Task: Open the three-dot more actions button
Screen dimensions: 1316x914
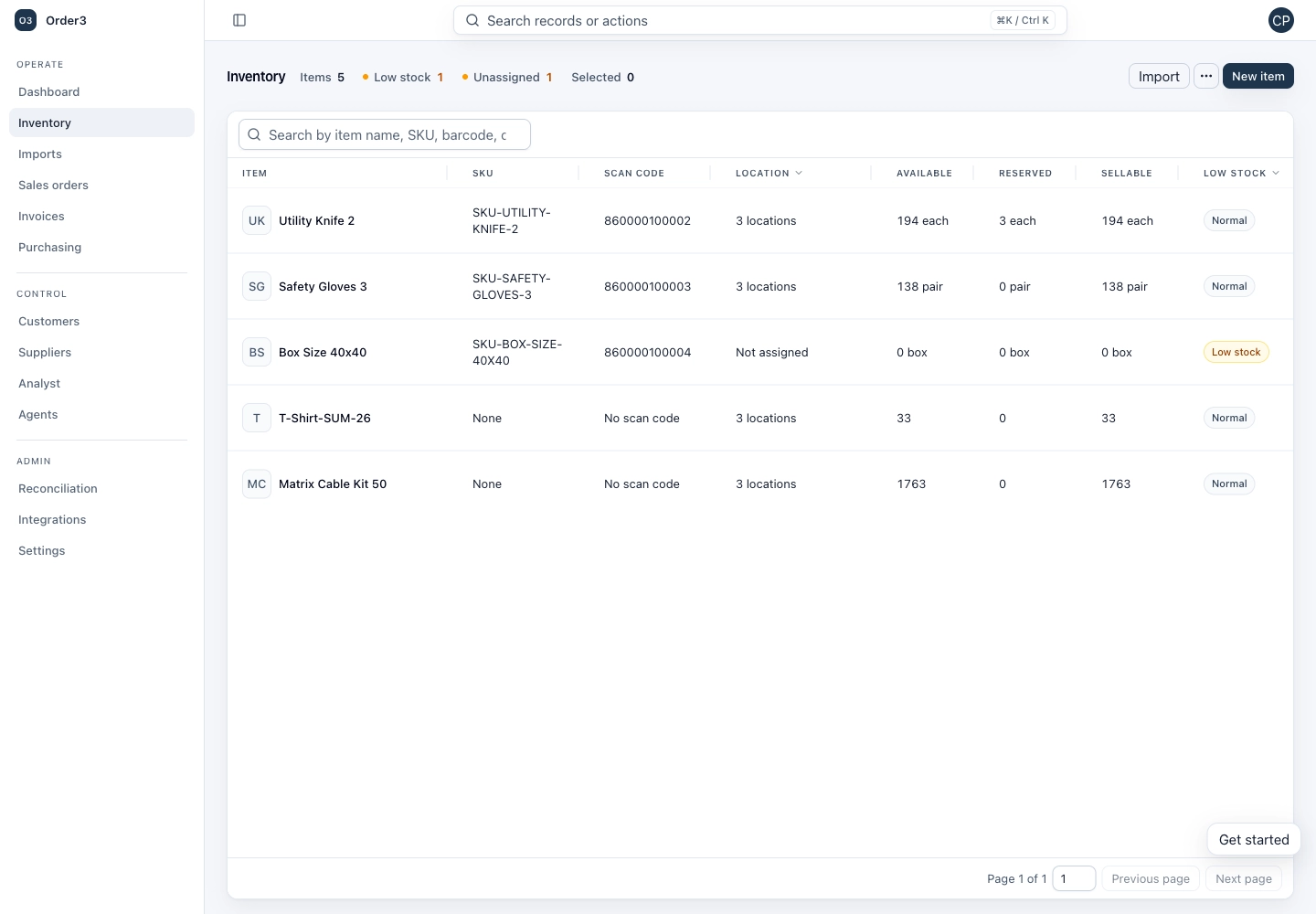Action: tap(1206, 77)
